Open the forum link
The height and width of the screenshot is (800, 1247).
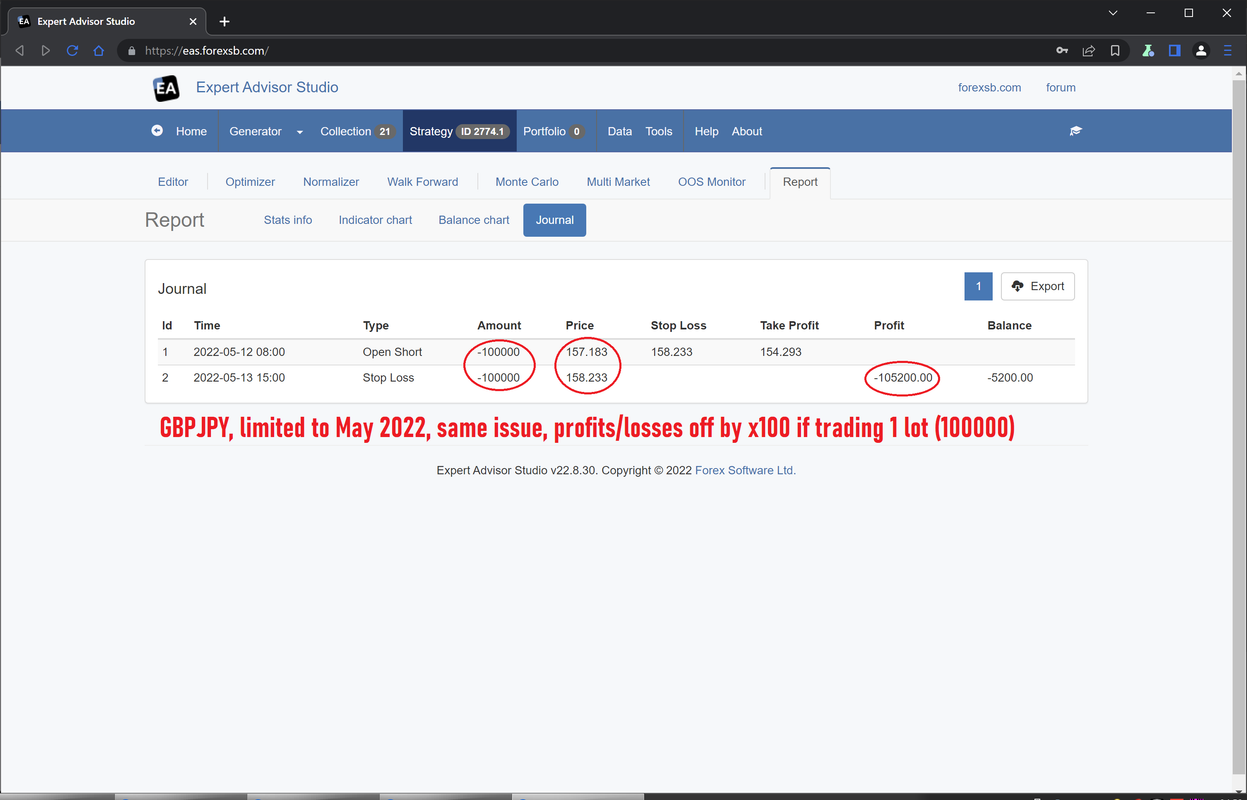click(x=1061, y=88)
